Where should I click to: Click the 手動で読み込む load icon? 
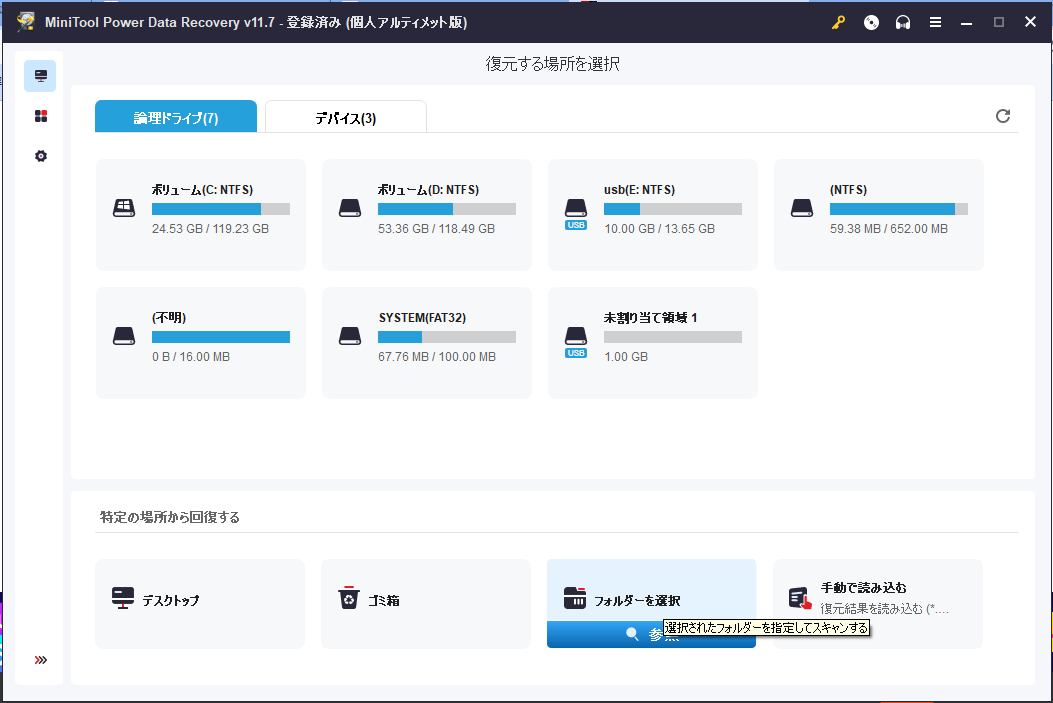(800, 598)
